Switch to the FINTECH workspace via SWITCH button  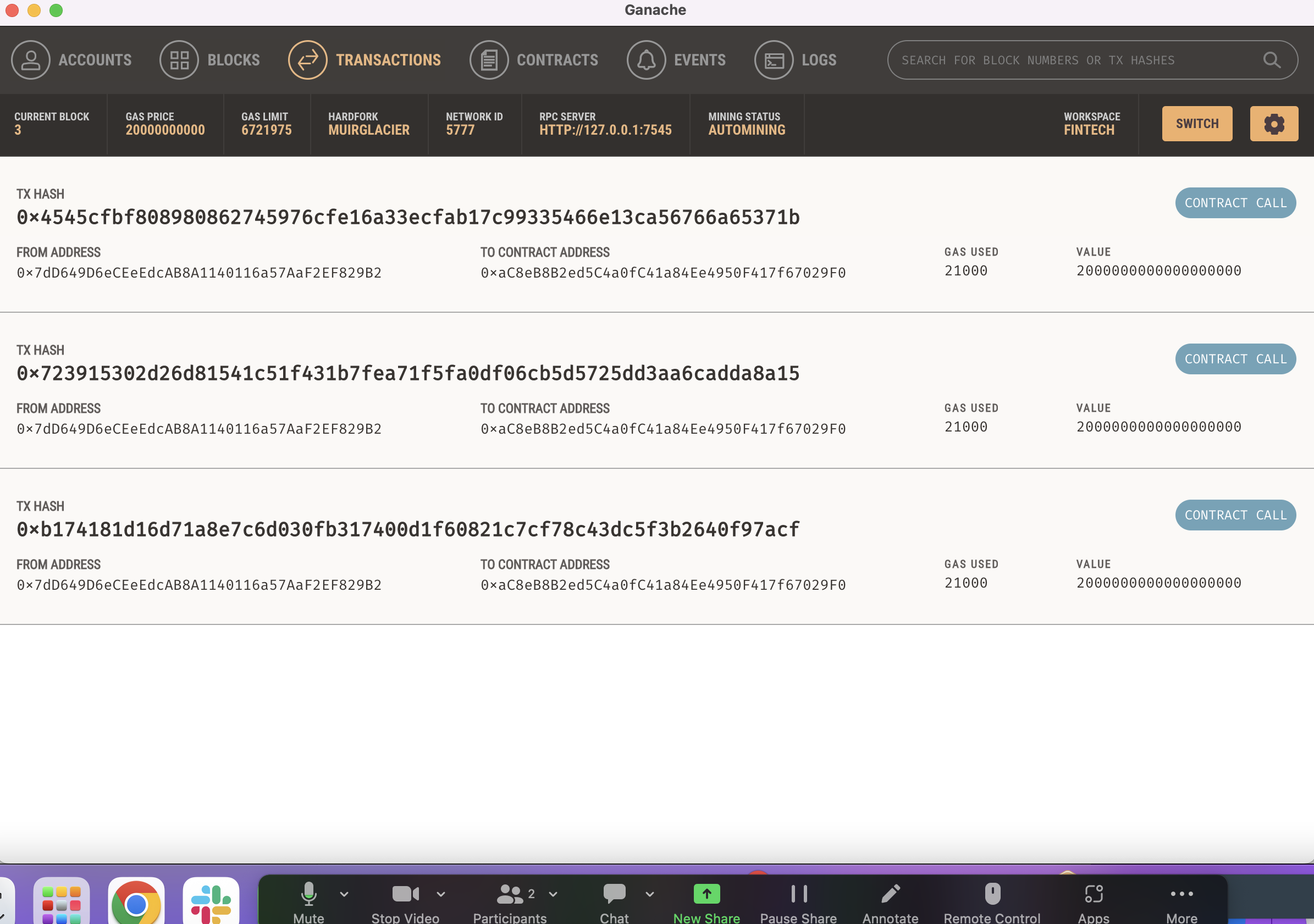[x=1197, y=123]
